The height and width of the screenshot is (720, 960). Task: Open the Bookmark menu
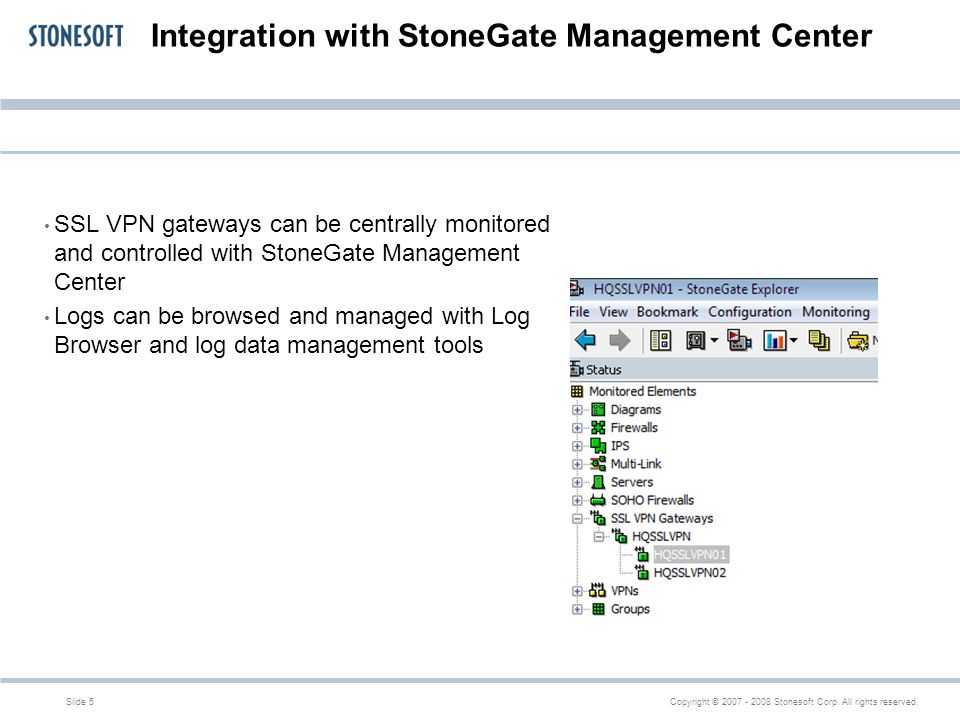pos(667,312)
